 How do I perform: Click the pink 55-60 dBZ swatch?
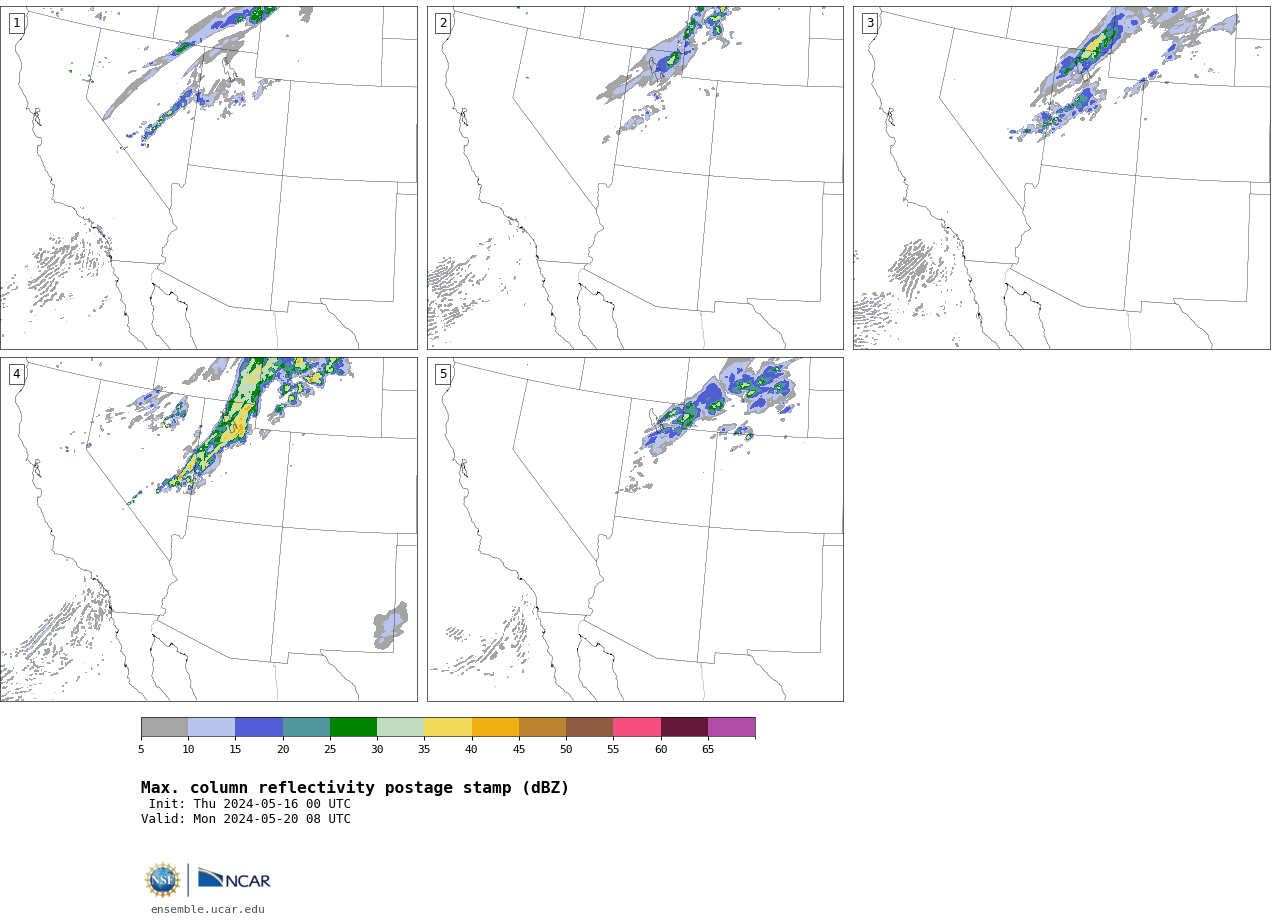(x=637, y=727)
